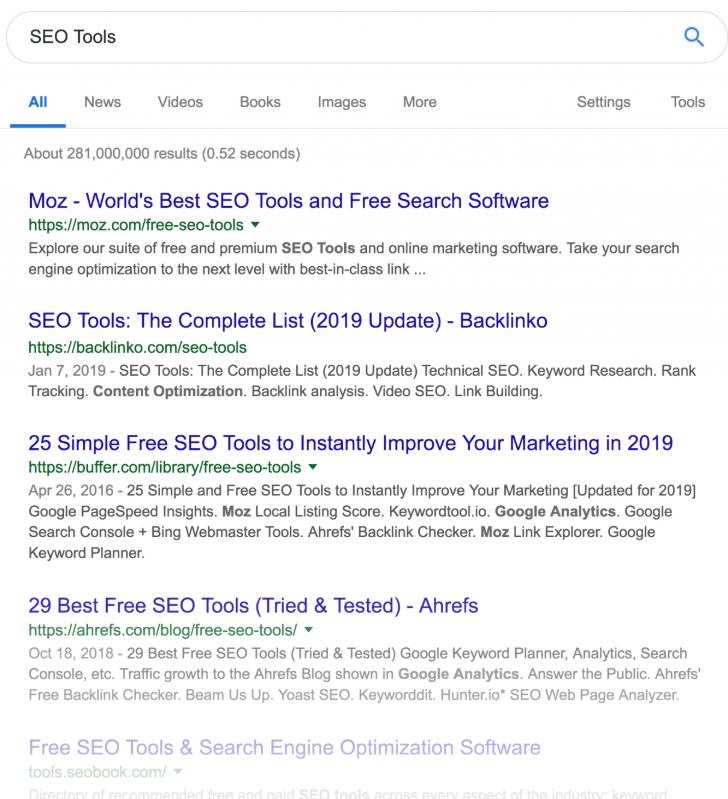
Task: Open the dropdown arrow beside moz.com URL
Action: pos(256,225)
